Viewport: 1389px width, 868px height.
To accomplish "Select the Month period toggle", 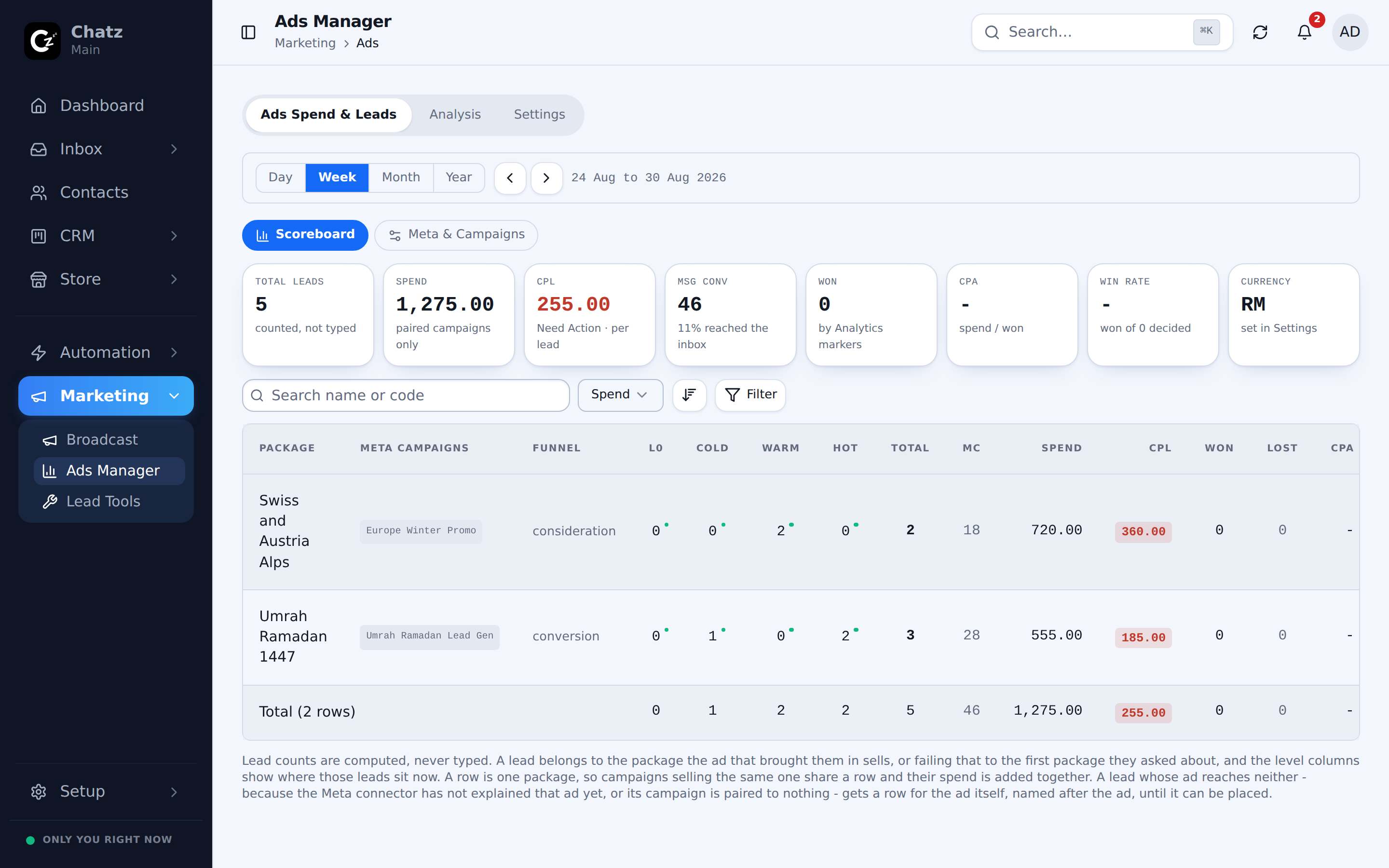I will click(x=401, y=178).
